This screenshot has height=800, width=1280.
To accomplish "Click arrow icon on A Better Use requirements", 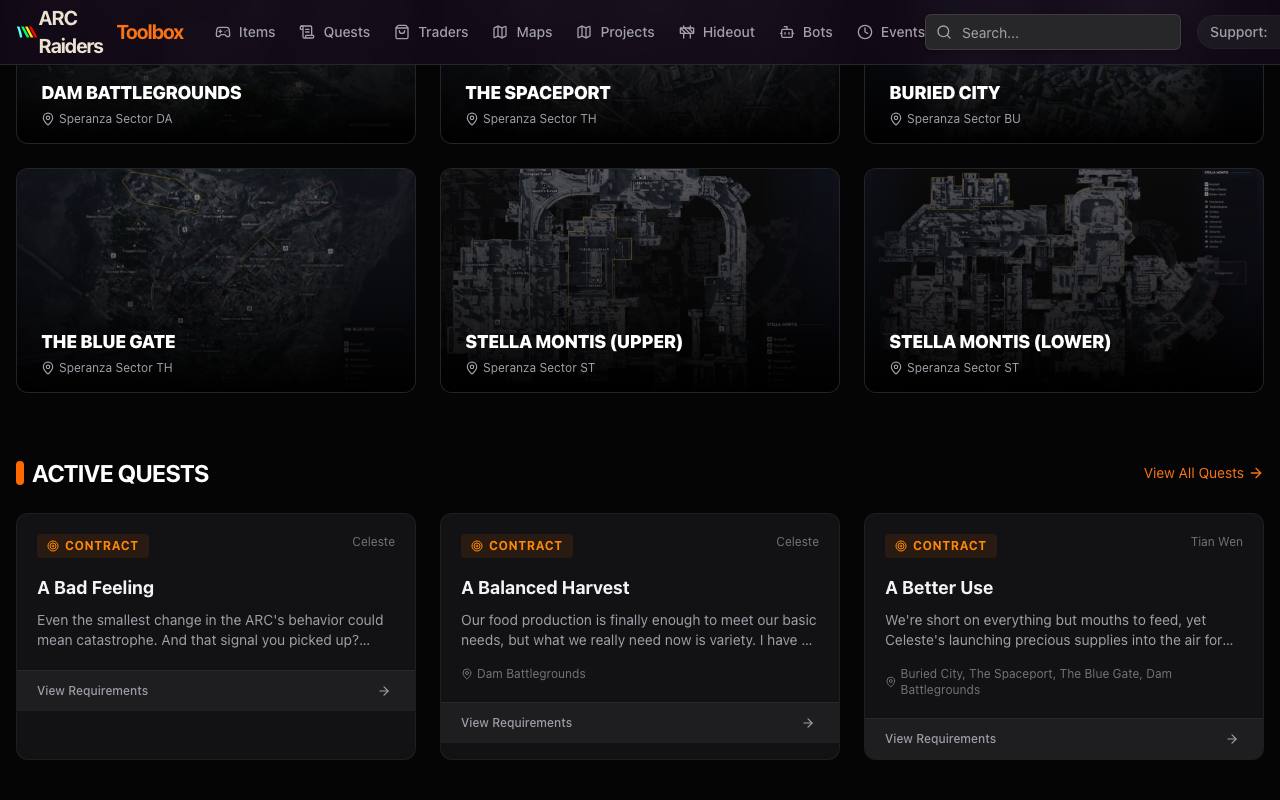I will click(1232, 739).
